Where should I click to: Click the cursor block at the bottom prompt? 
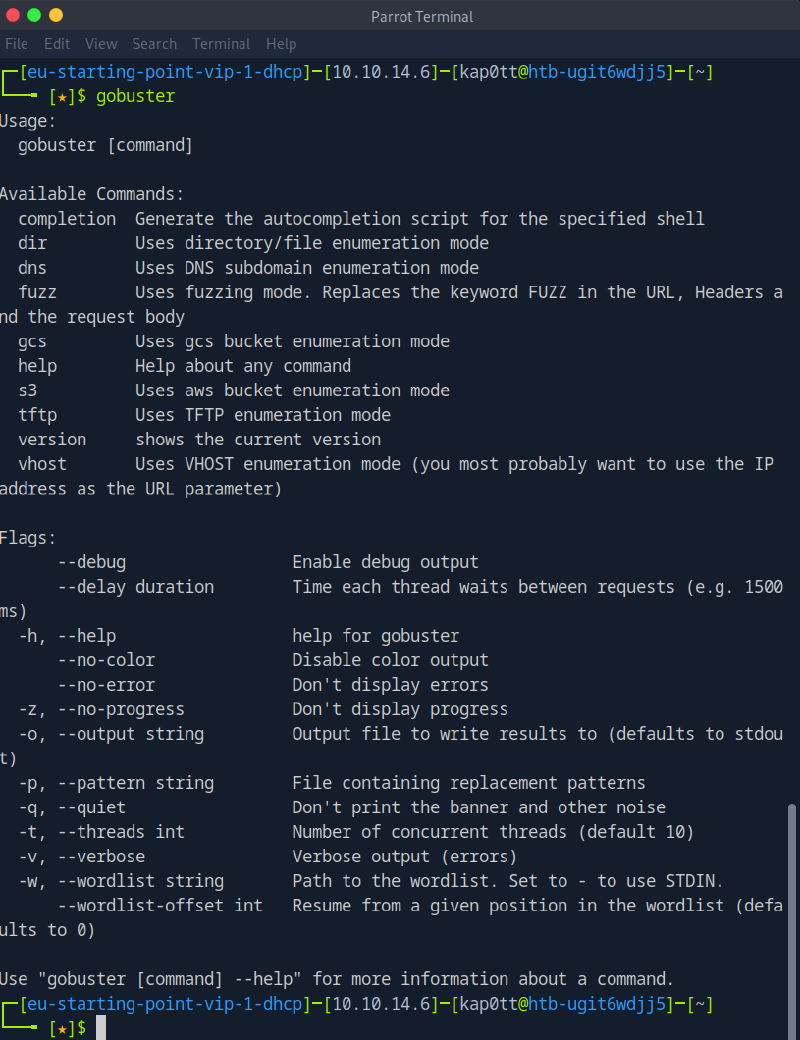(x=101, y=1028)
